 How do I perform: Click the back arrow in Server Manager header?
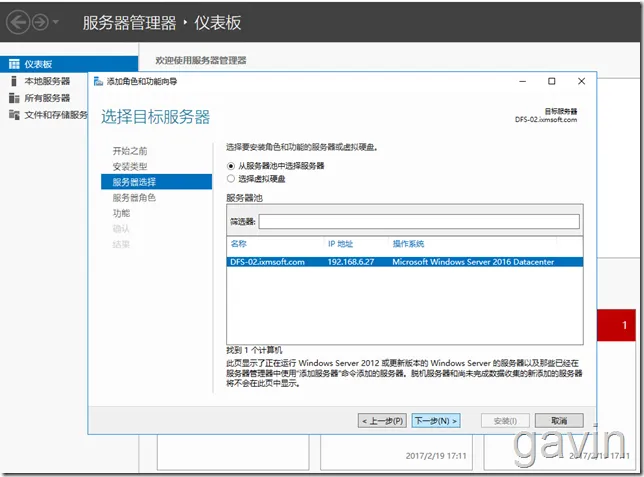click(18, 22)
